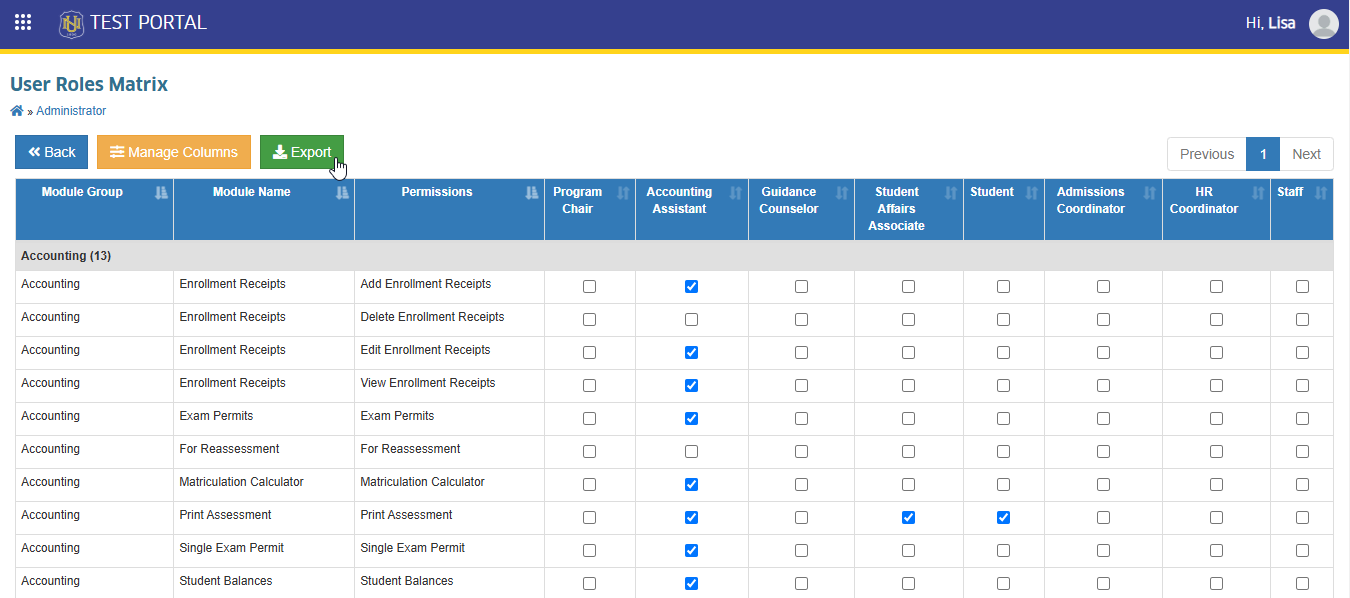
Task: Open Manage Columns
Action: point(174,152)
